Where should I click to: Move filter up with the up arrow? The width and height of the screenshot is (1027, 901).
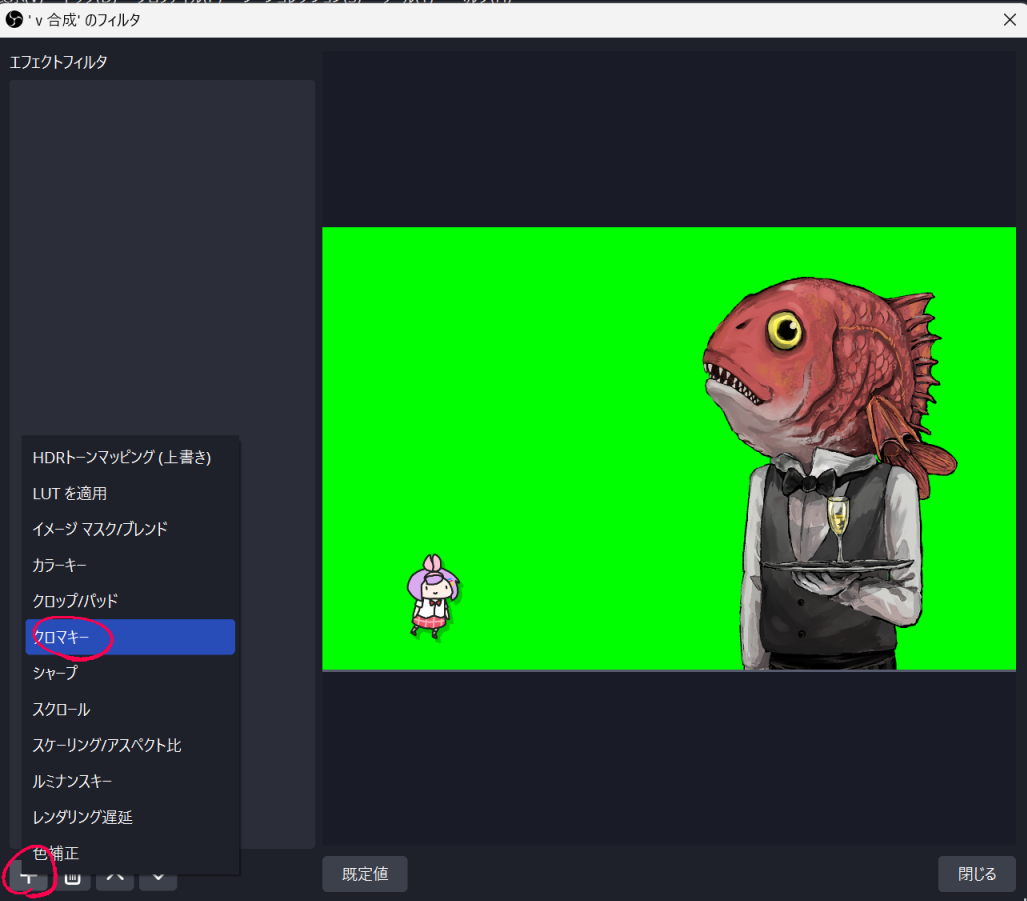[x=115, y=877]
